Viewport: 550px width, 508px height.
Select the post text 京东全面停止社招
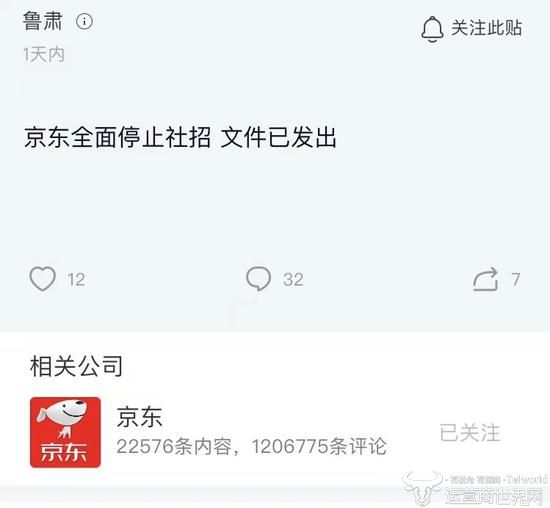pos(118,137)
